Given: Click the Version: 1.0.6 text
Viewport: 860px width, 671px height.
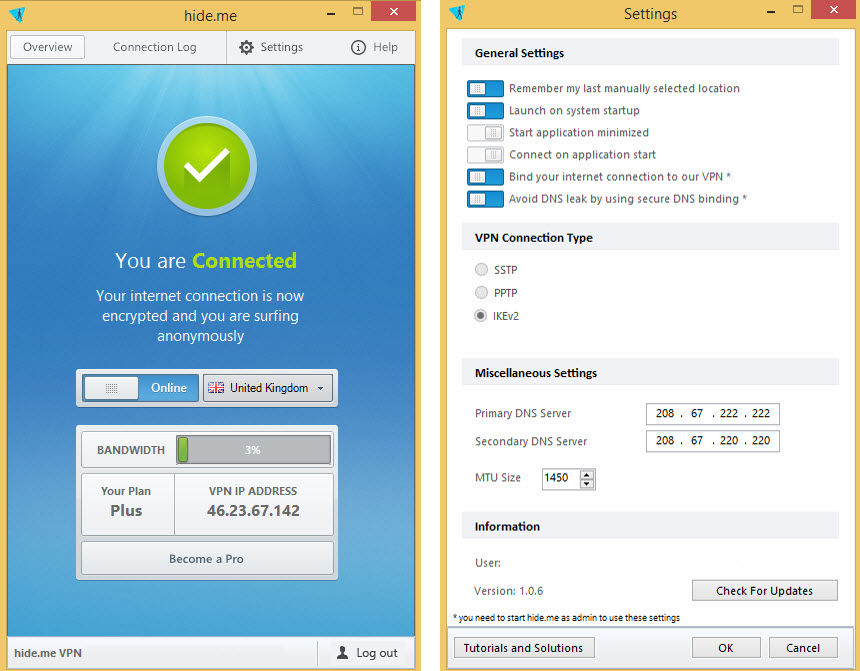Looking at the screenshot, I should (509, 591).
